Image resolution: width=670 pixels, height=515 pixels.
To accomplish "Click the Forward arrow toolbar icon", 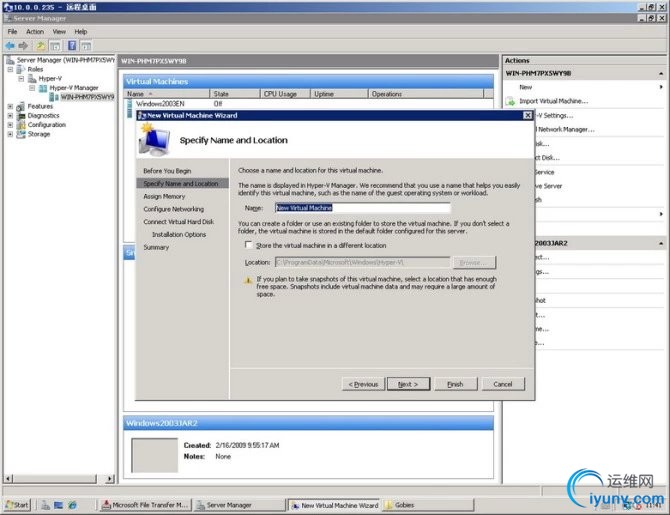I will pyautogui.click(x=23, y=46).
